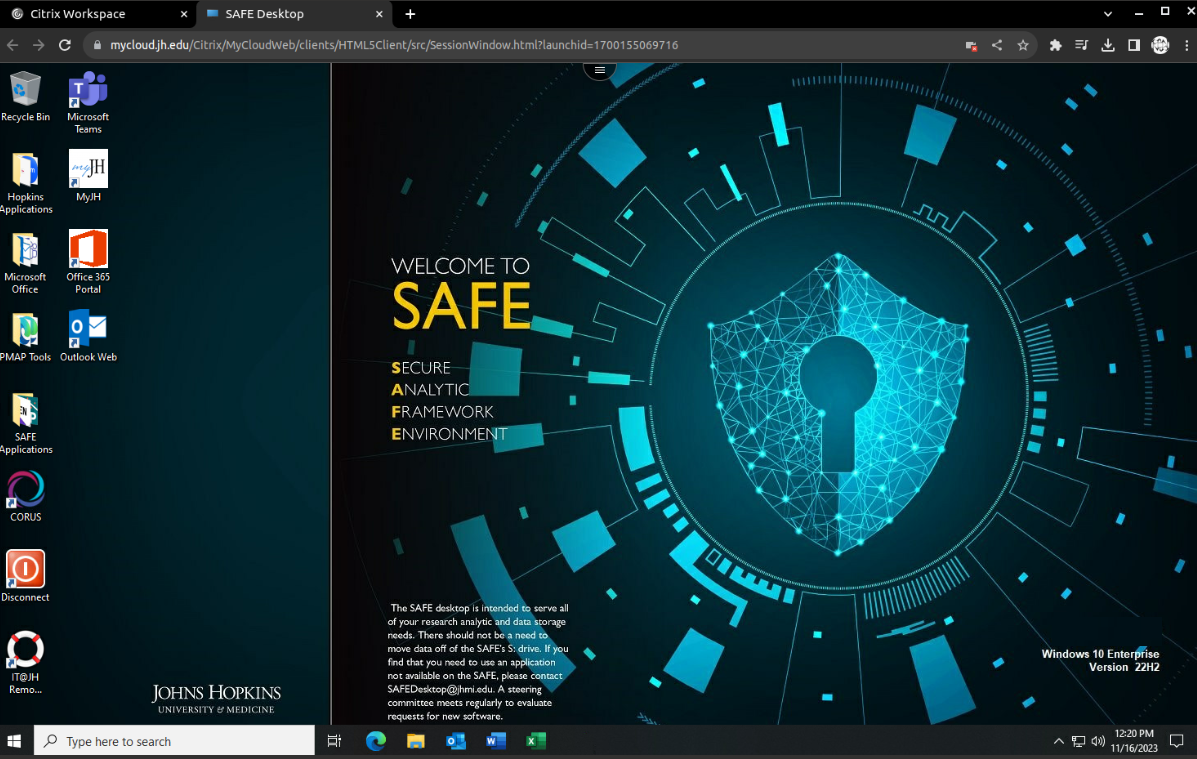Open the Chrome downloads icon

pos(1110,44)
